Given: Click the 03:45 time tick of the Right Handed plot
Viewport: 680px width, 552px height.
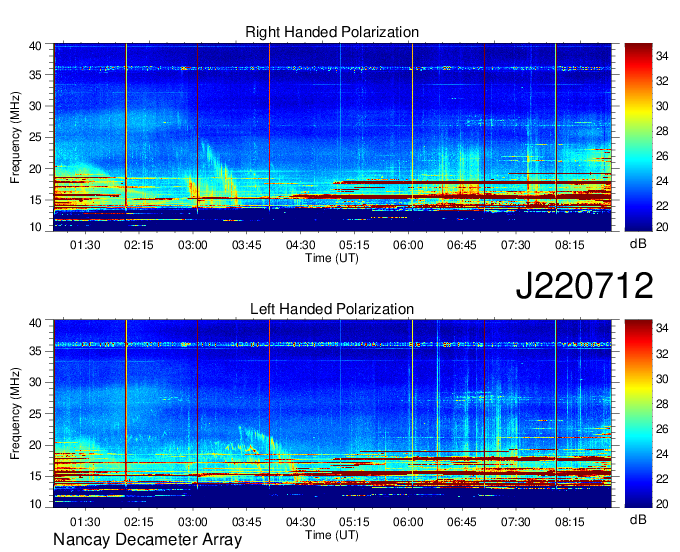Looking at the screenshot, I should click(246, 245).
